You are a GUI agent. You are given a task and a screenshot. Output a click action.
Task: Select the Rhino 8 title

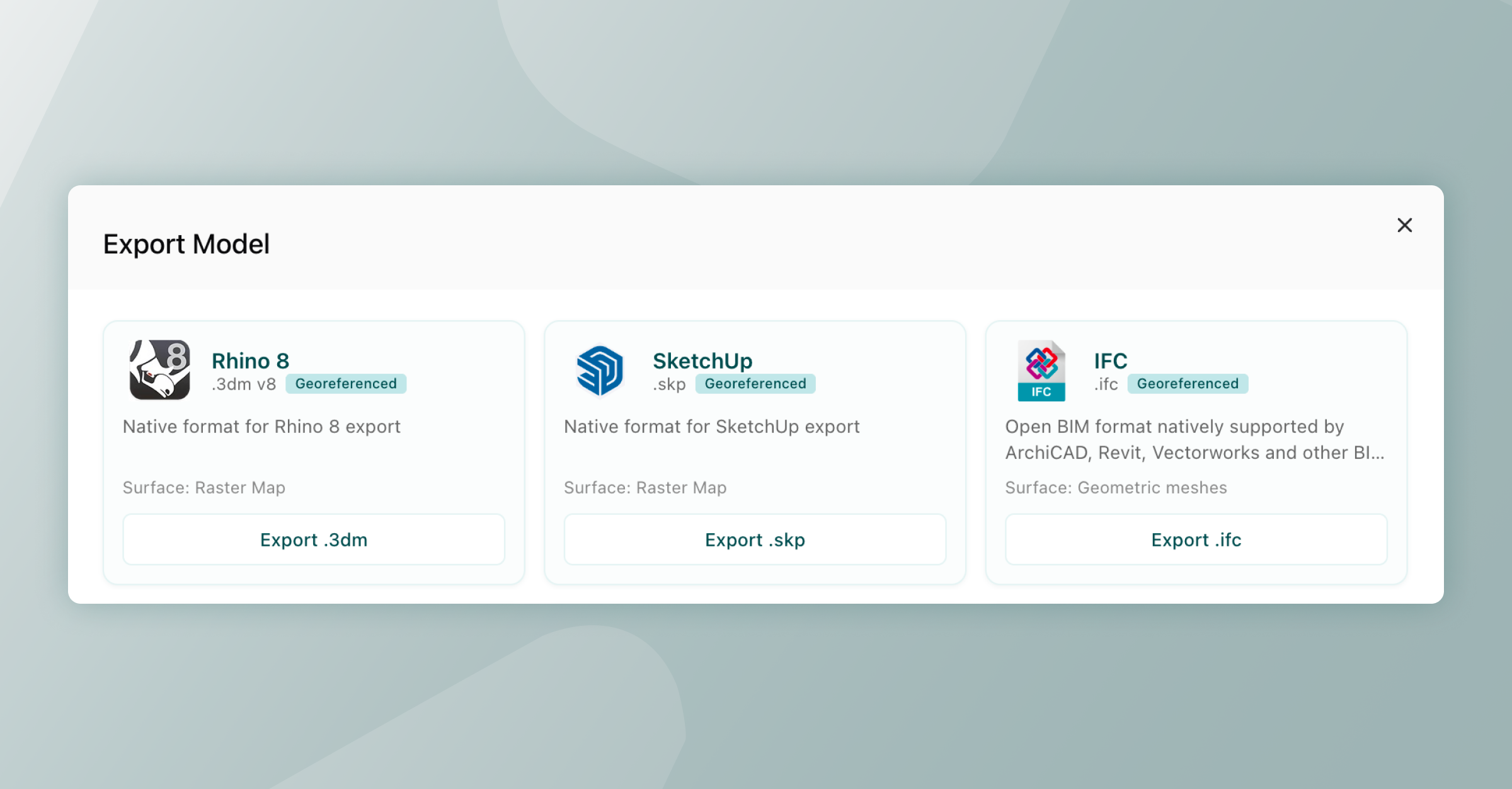click(x=250, y=360)
